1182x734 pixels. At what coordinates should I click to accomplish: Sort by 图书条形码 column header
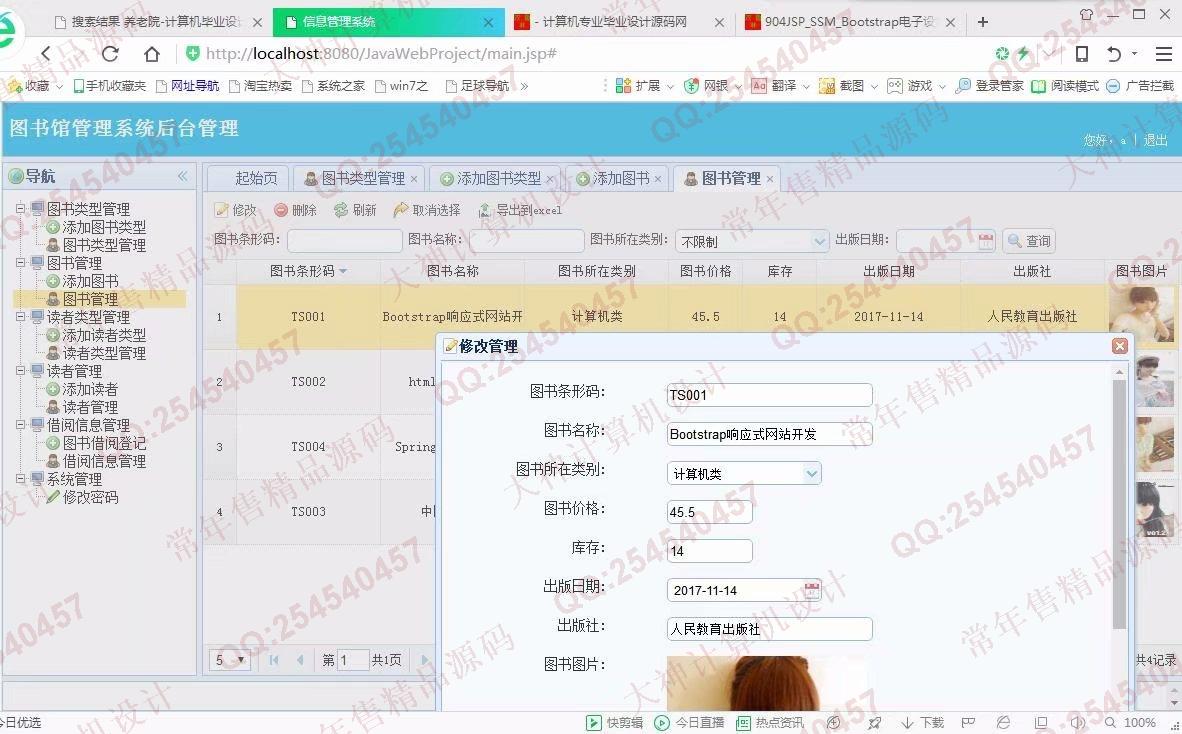(x=308, y=271)
